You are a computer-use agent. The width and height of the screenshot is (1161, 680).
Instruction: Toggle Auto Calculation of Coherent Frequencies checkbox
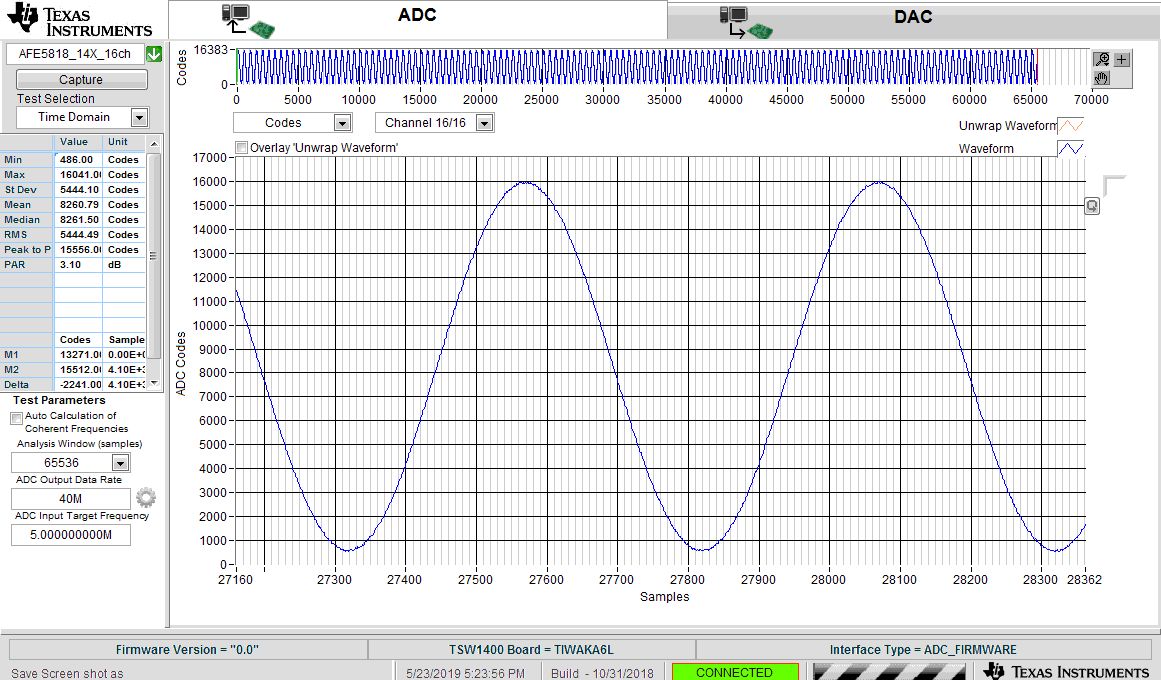coord(16,419)
